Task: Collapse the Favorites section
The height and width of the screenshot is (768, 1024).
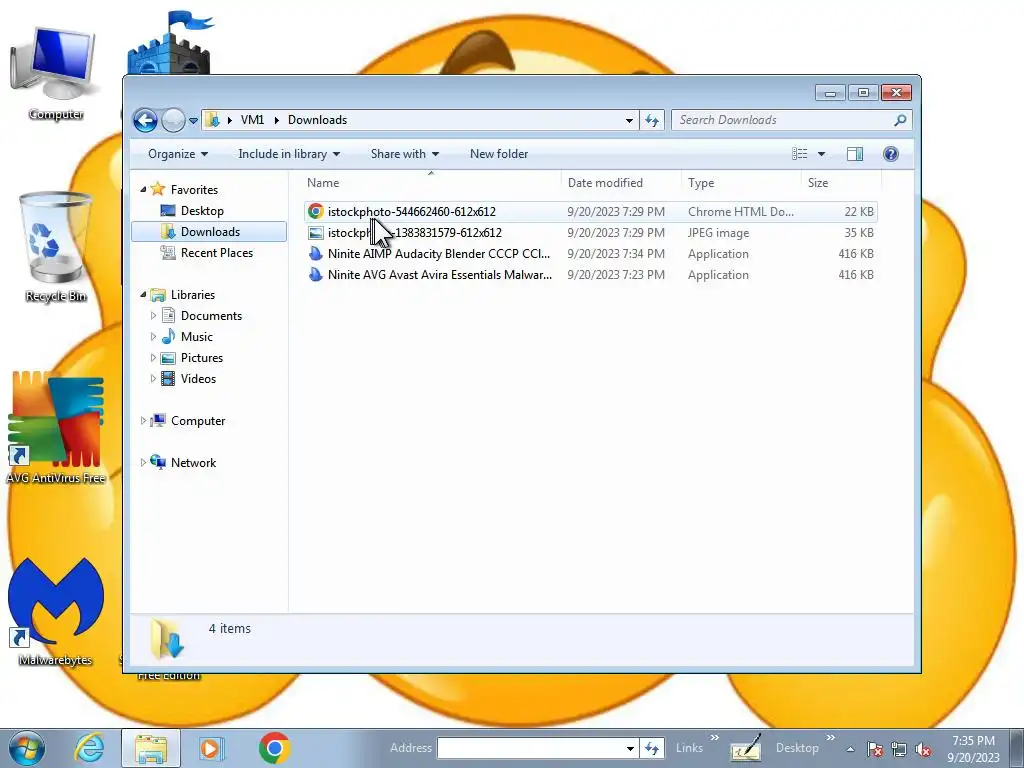Action: click(x=144, y=189)
